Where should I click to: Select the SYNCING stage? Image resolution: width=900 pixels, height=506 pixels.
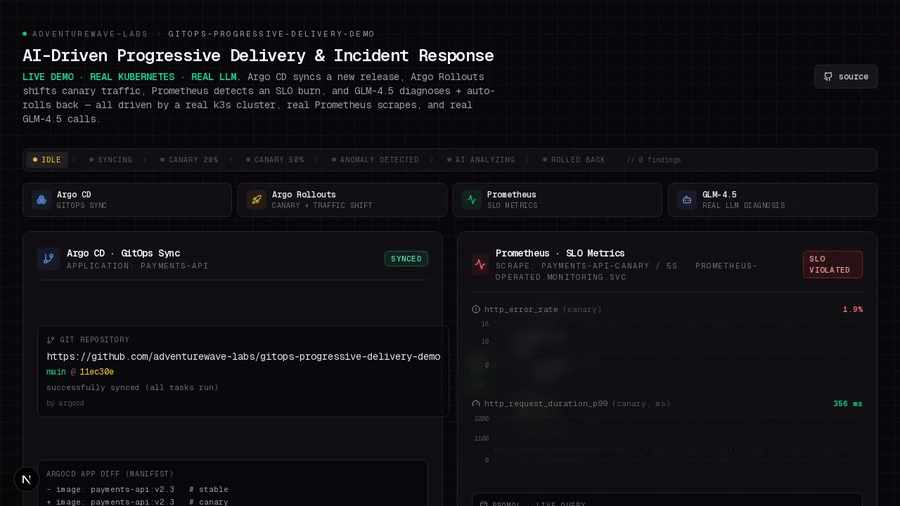110,159
